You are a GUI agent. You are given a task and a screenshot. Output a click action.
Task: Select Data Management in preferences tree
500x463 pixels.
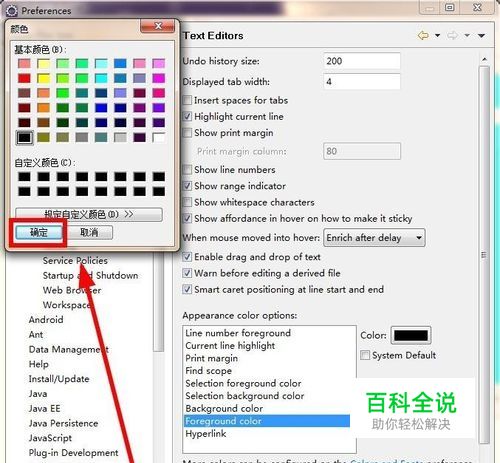(x=68, y=349)
